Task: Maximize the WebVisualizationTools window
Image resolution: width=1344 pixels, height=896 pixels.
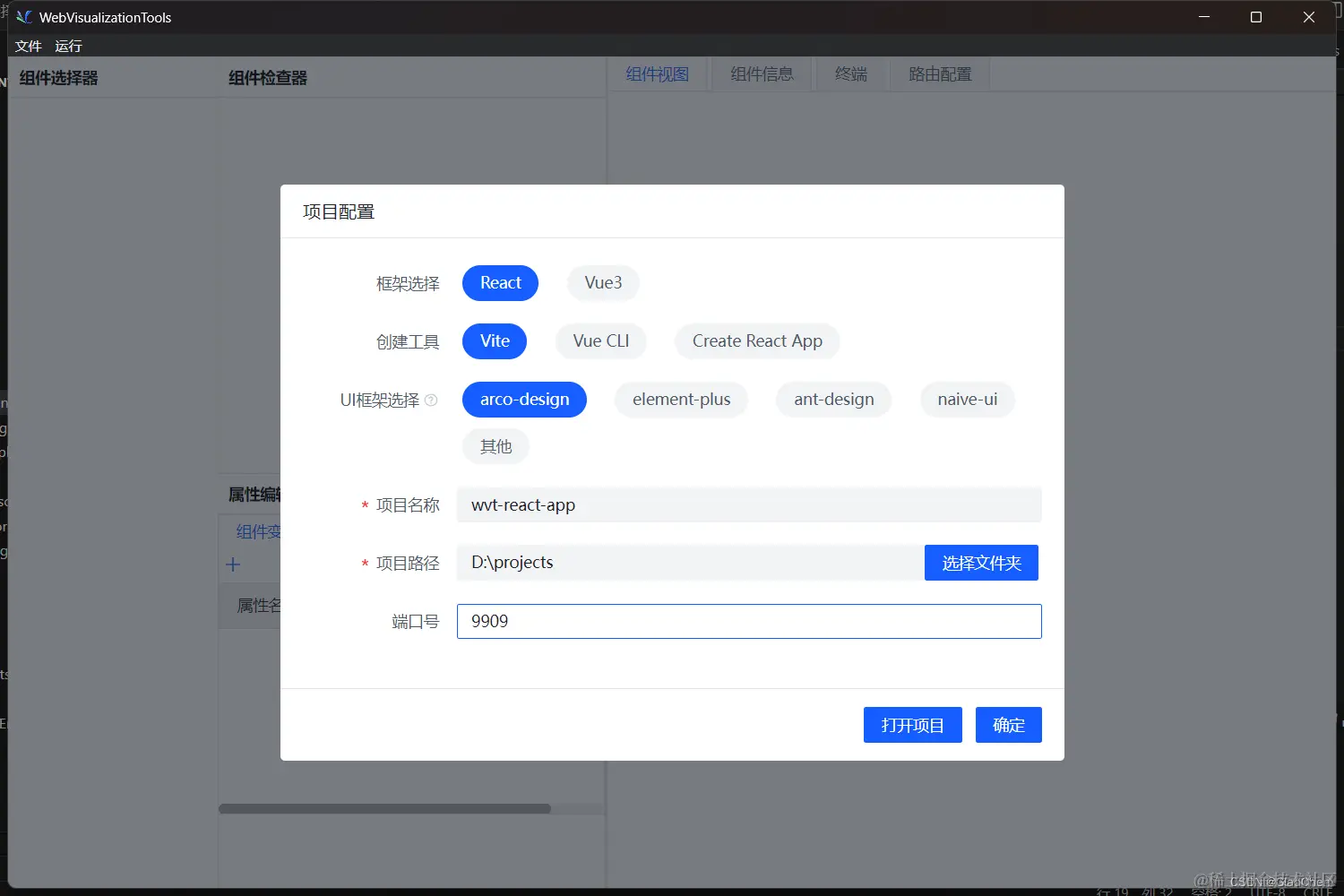Action: (1256, 17)
